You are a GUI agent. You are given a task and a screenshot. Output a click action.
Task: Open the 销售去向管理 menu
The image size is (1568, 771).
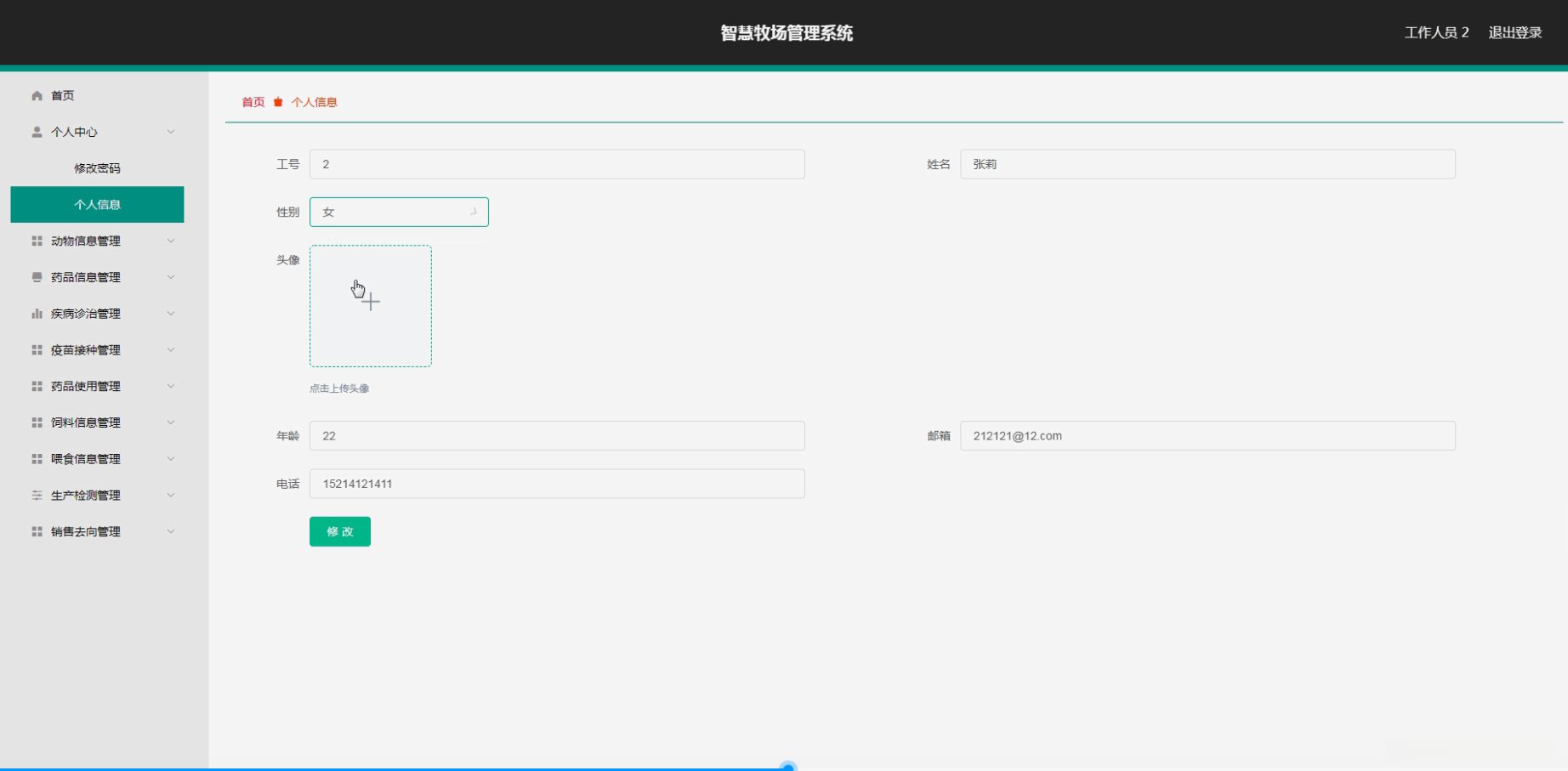(x=97, y=531)
